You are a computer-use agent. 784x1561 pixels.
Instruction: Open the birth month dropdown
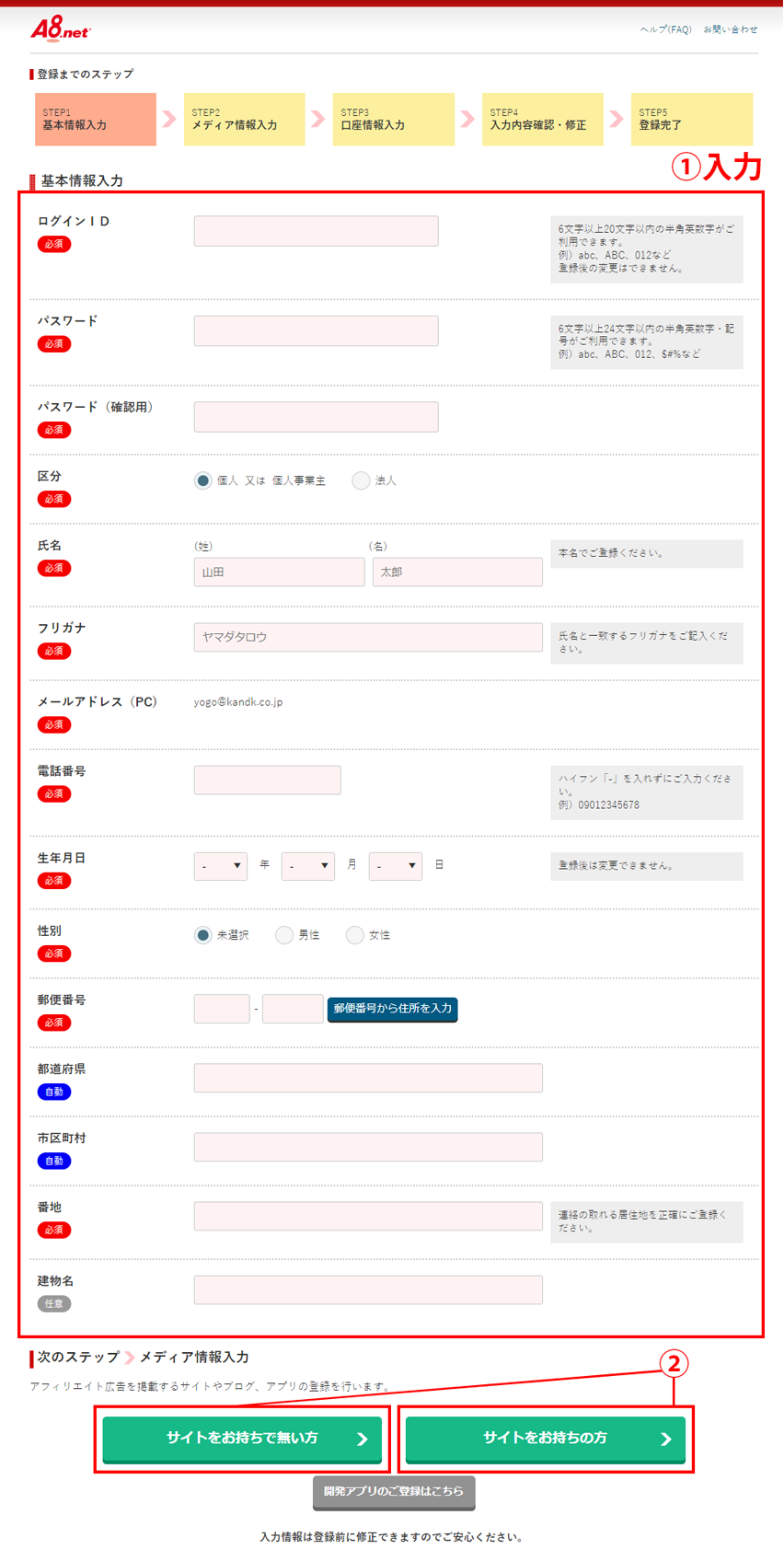(x=307, y=866)
